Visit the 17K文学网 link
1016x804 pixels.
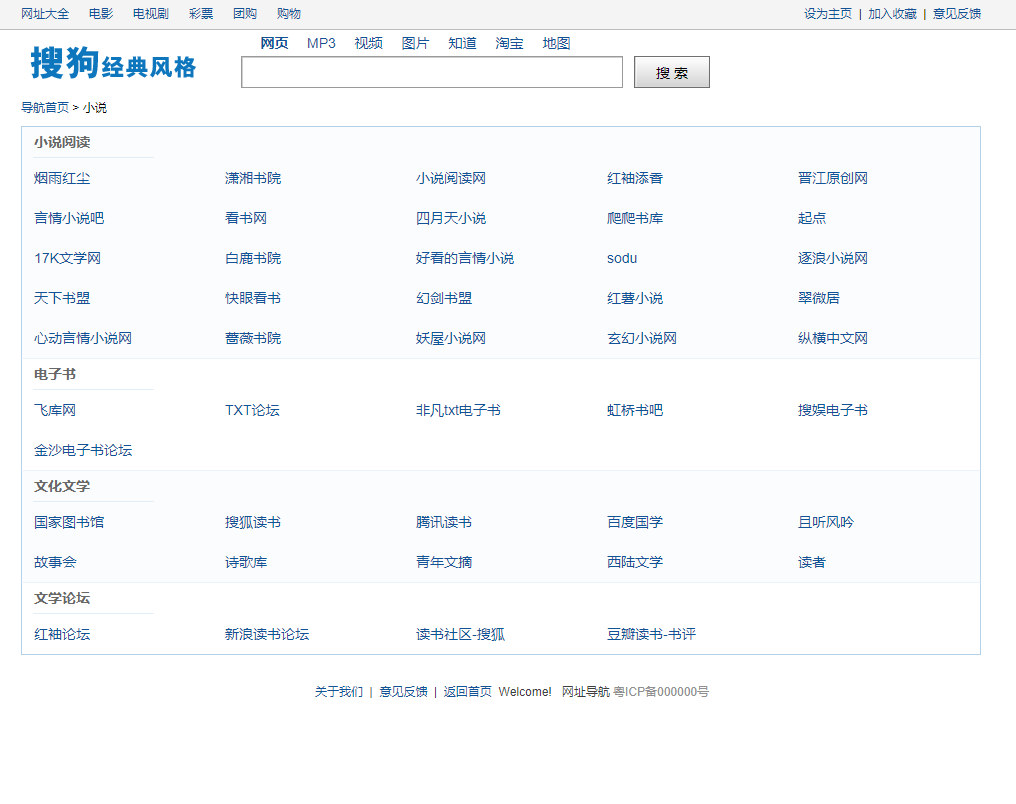pyautogui.click(x=67, y=258)
